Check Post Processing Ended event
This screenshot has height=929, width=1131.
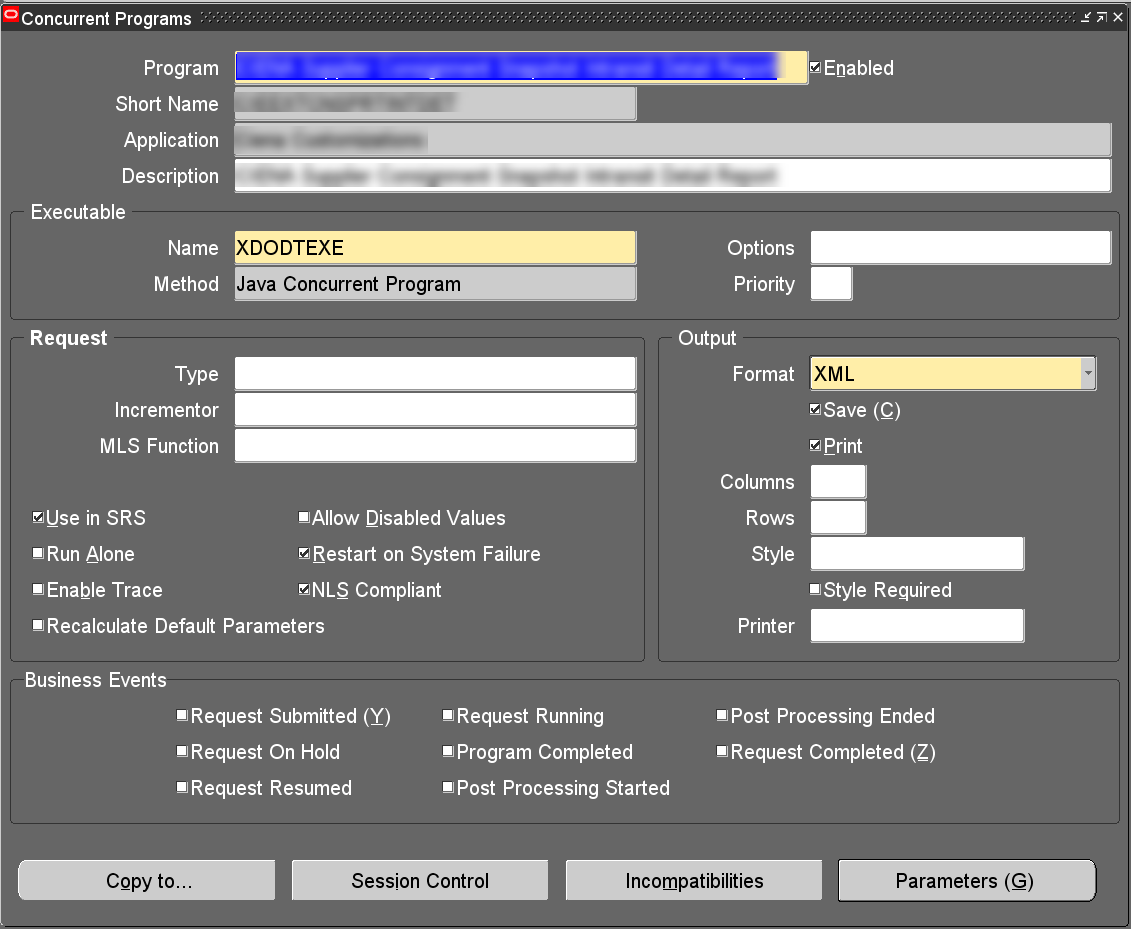pos(721,716)
